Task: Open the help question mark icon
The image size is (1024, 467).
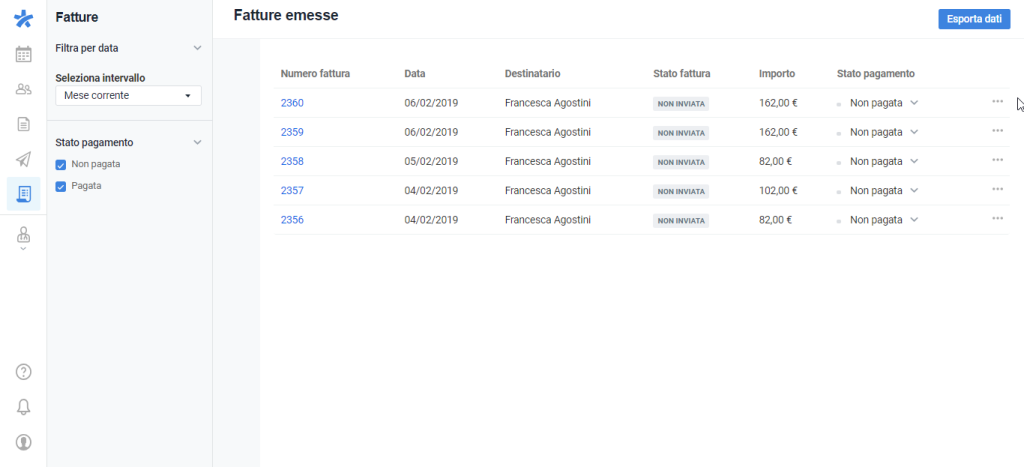Action: (x=23, y=372)
